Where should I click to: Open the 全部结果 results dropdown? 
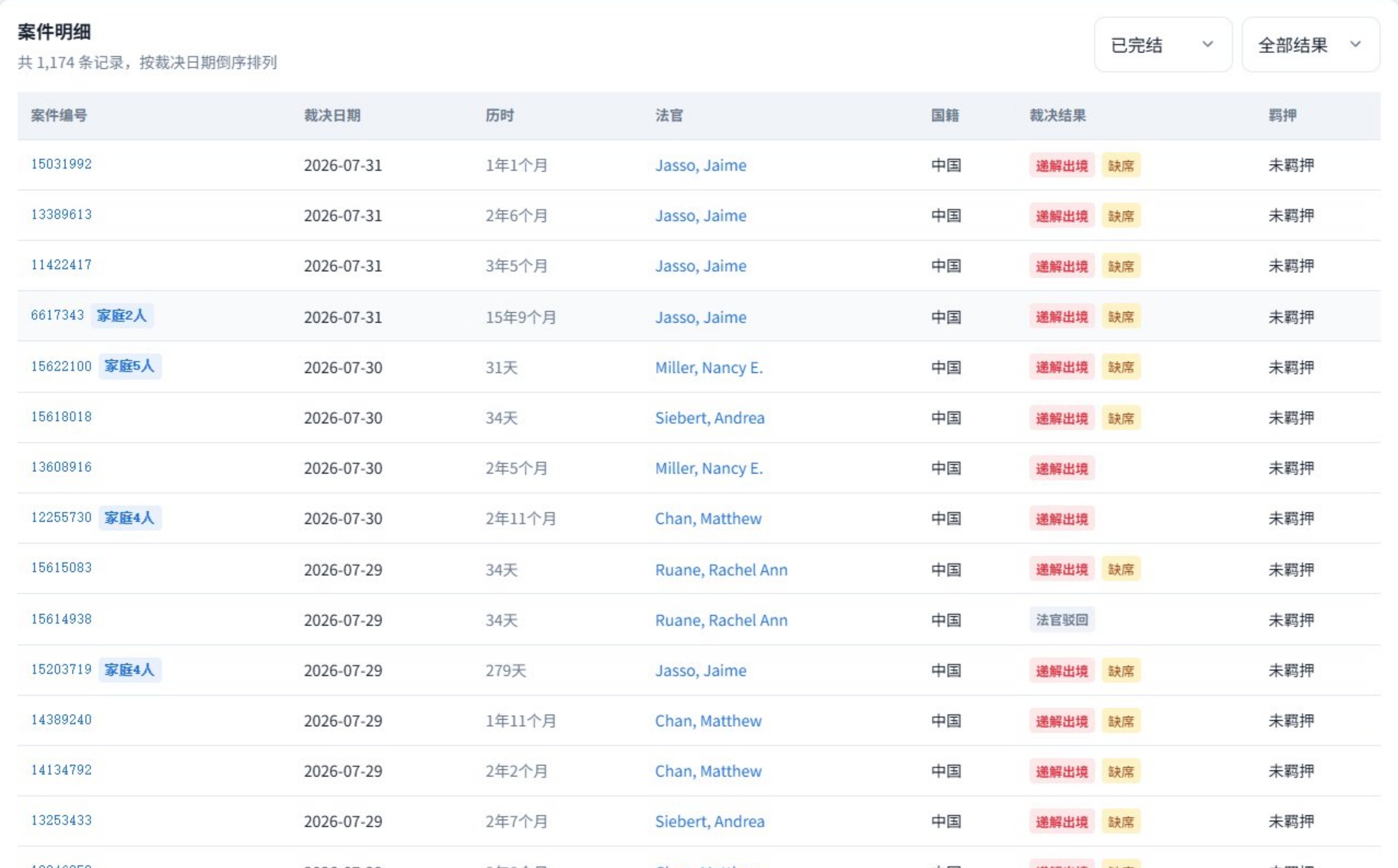(x=1311, y=45)
